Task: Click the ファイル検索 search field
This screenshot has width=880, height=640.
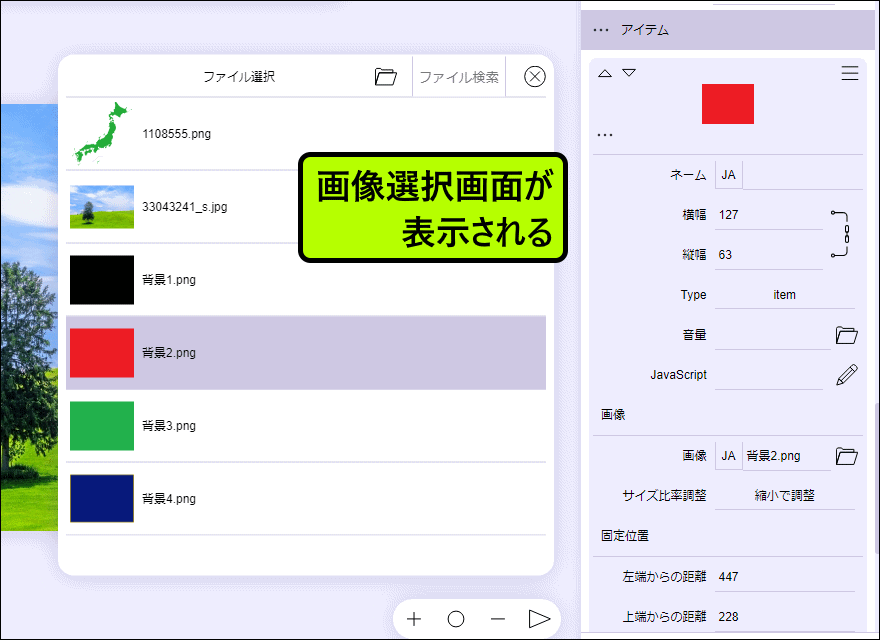Action: pos(458,77)
